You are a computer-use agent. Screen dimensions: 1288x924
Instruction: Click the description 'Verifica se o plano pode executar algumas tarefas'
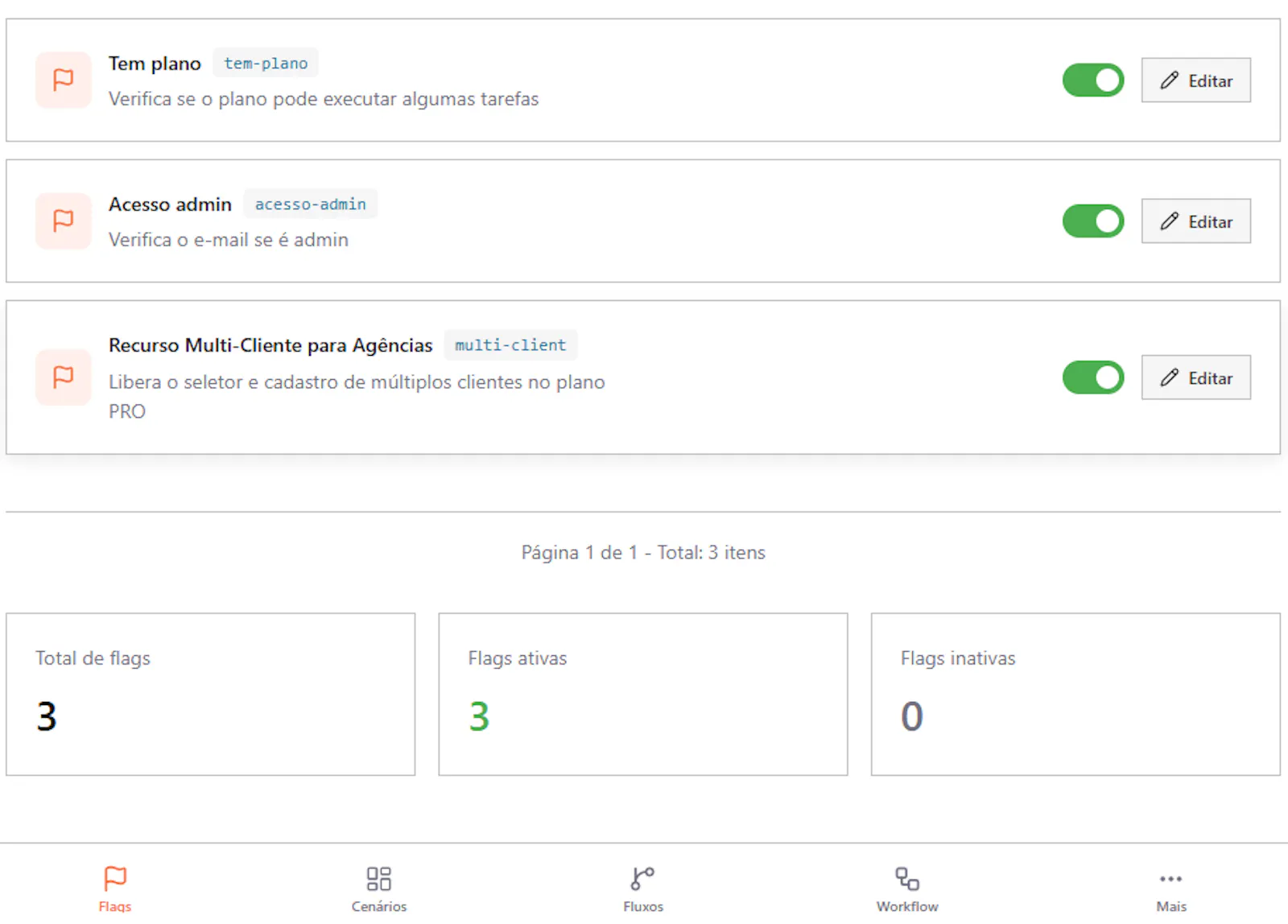324,99
